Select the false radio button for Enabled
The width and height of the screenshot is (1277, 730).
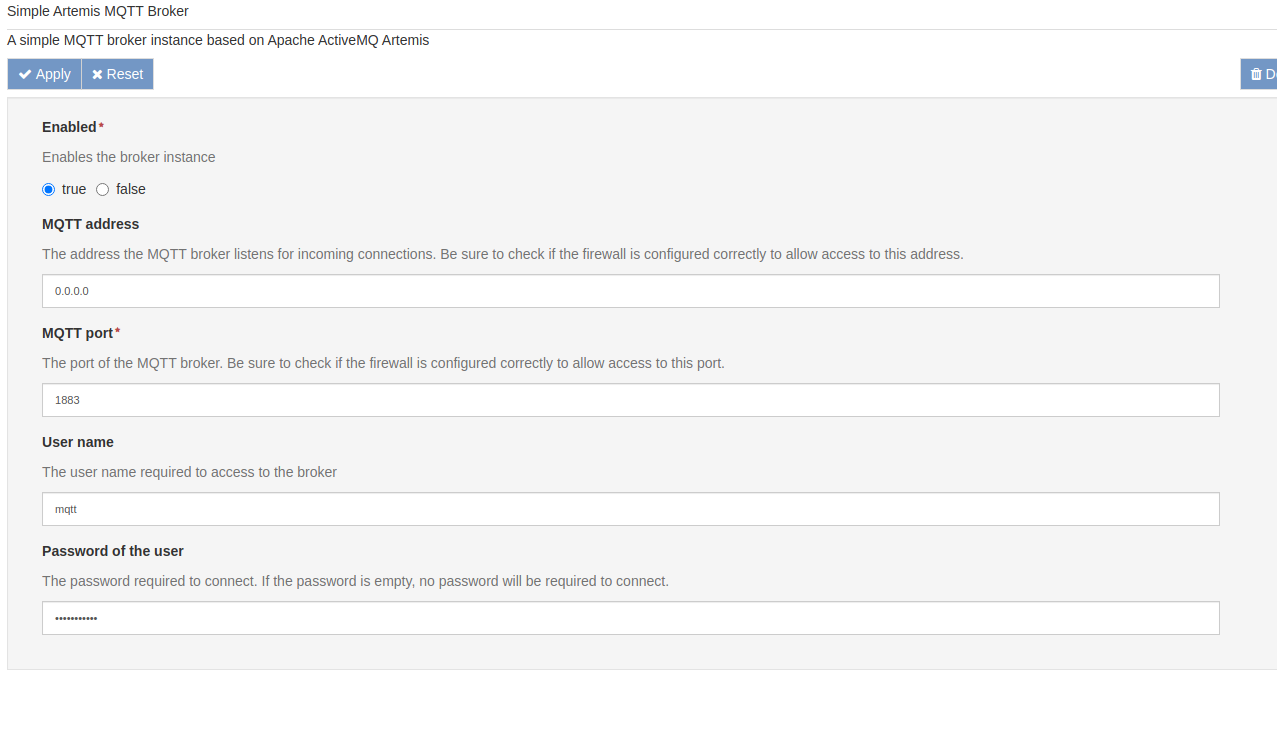click(102, 189)
